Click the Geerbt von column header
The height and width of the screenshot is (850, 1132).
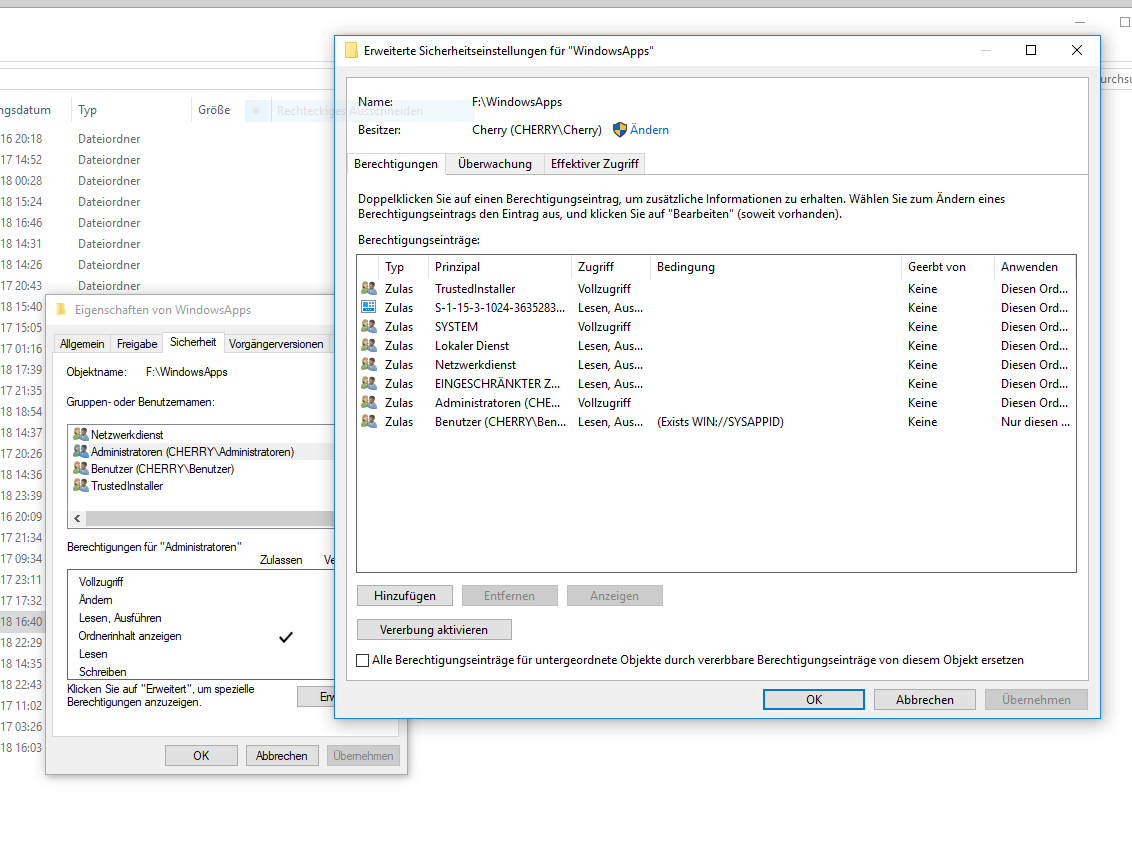(x=948, y=266)
